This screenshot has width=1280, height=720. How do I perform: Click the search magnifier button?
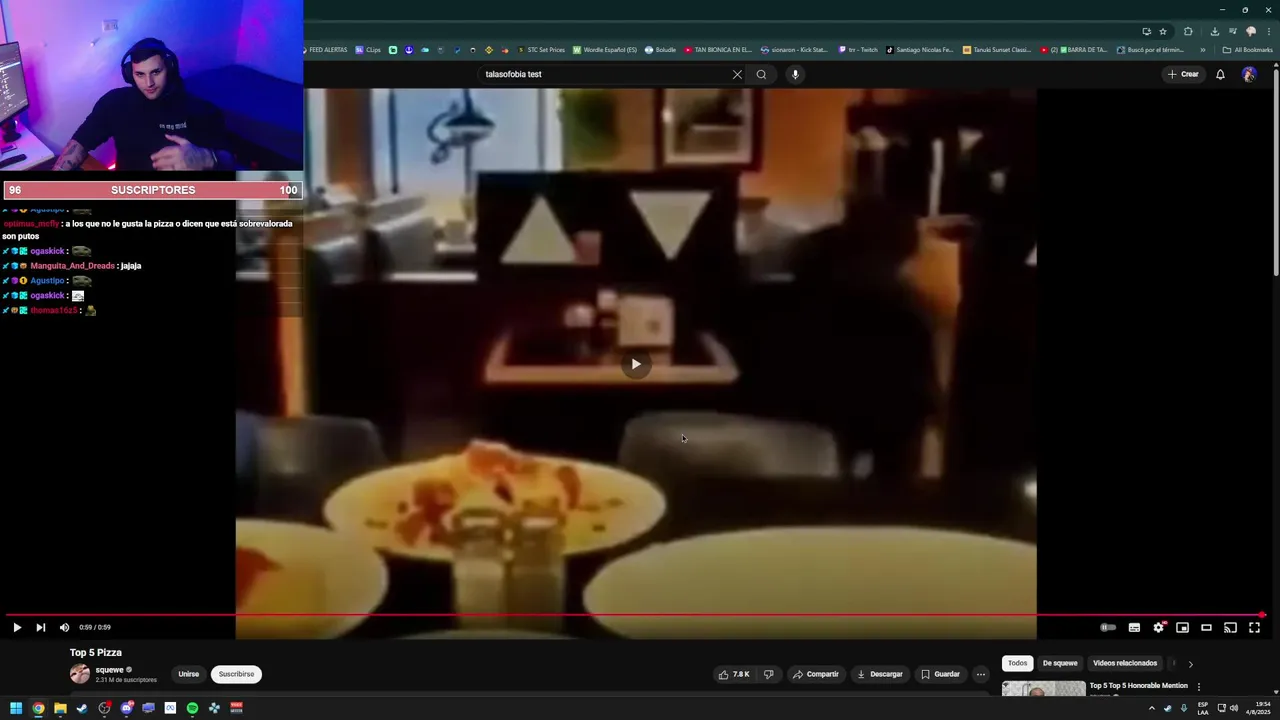click(x=761, y=74)
